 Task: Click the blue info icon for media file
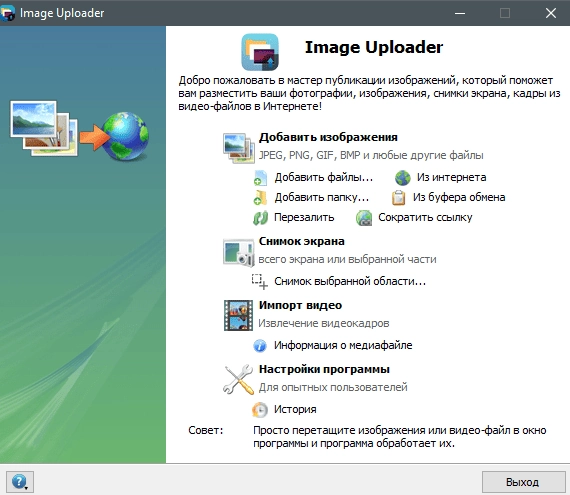coord(260,346)
